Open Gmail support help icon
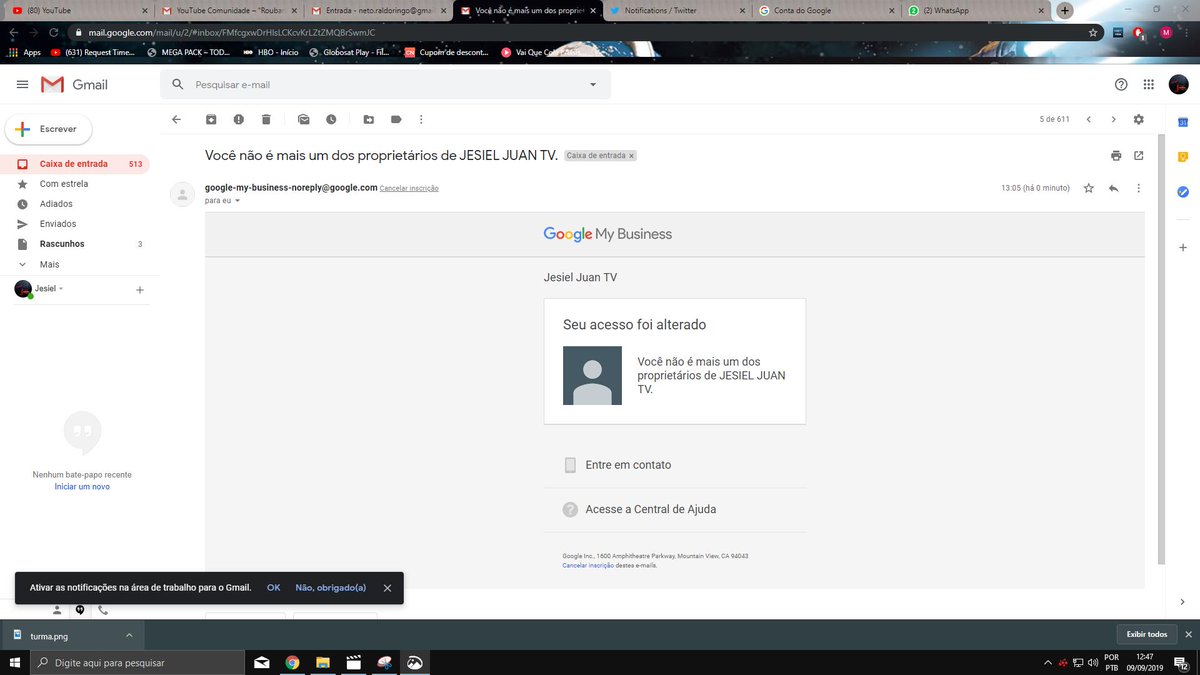 pos(1121,85)
